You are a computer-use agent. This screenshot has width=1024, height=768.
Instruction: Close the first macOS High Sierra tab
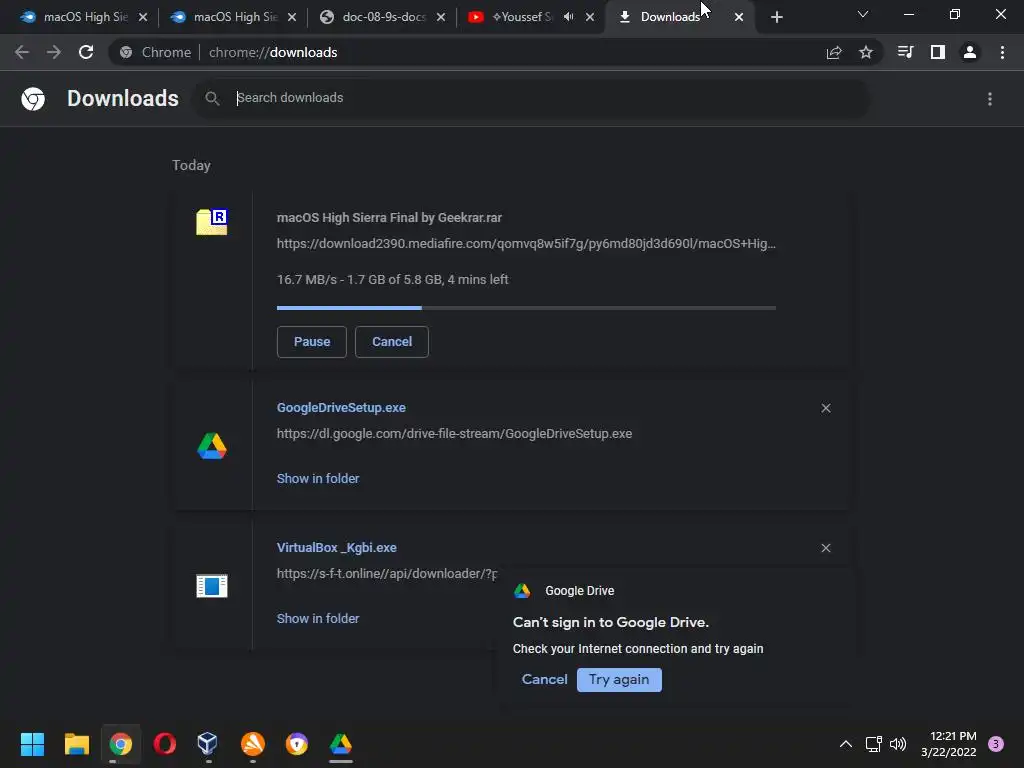pyautogui.click(x=143, y=18)
